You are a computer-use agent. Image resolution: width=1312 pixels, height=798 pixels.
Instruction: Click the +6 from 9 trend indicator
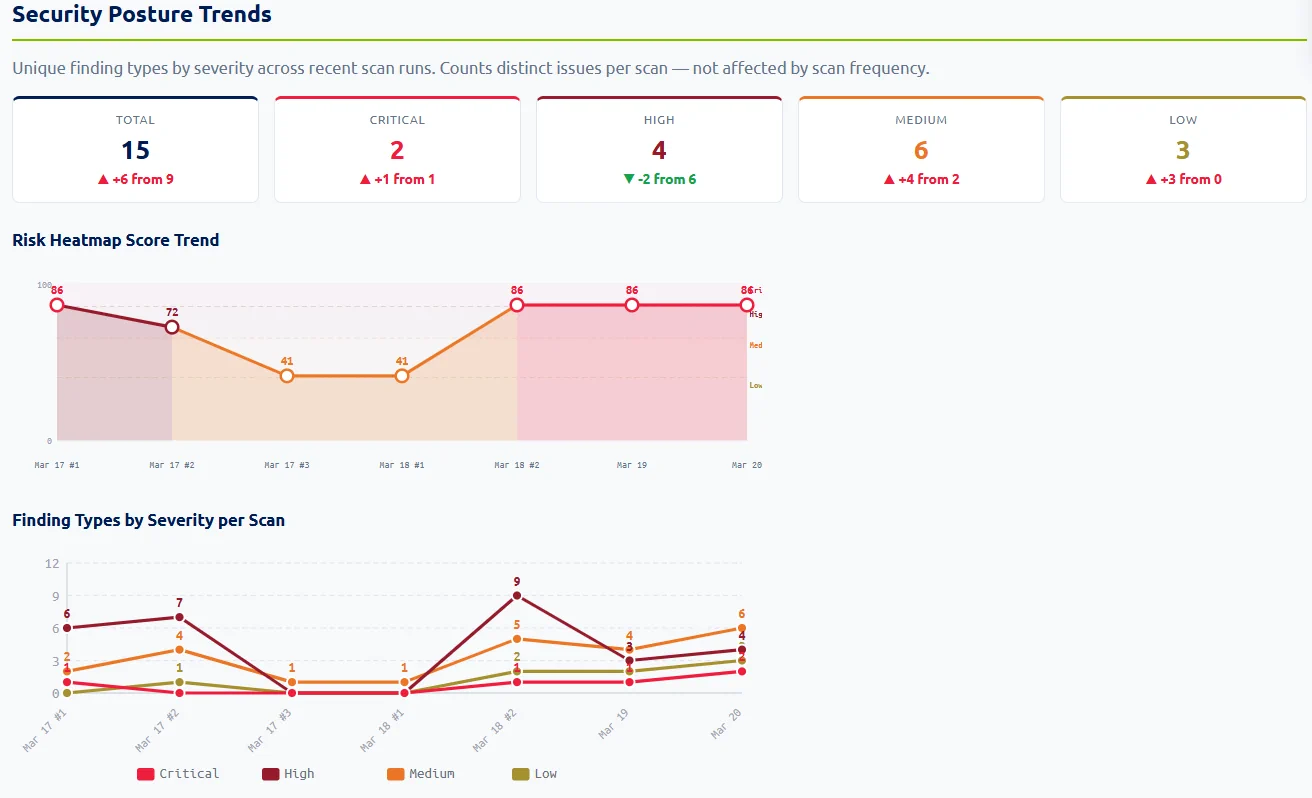click(x=135, y=179)
